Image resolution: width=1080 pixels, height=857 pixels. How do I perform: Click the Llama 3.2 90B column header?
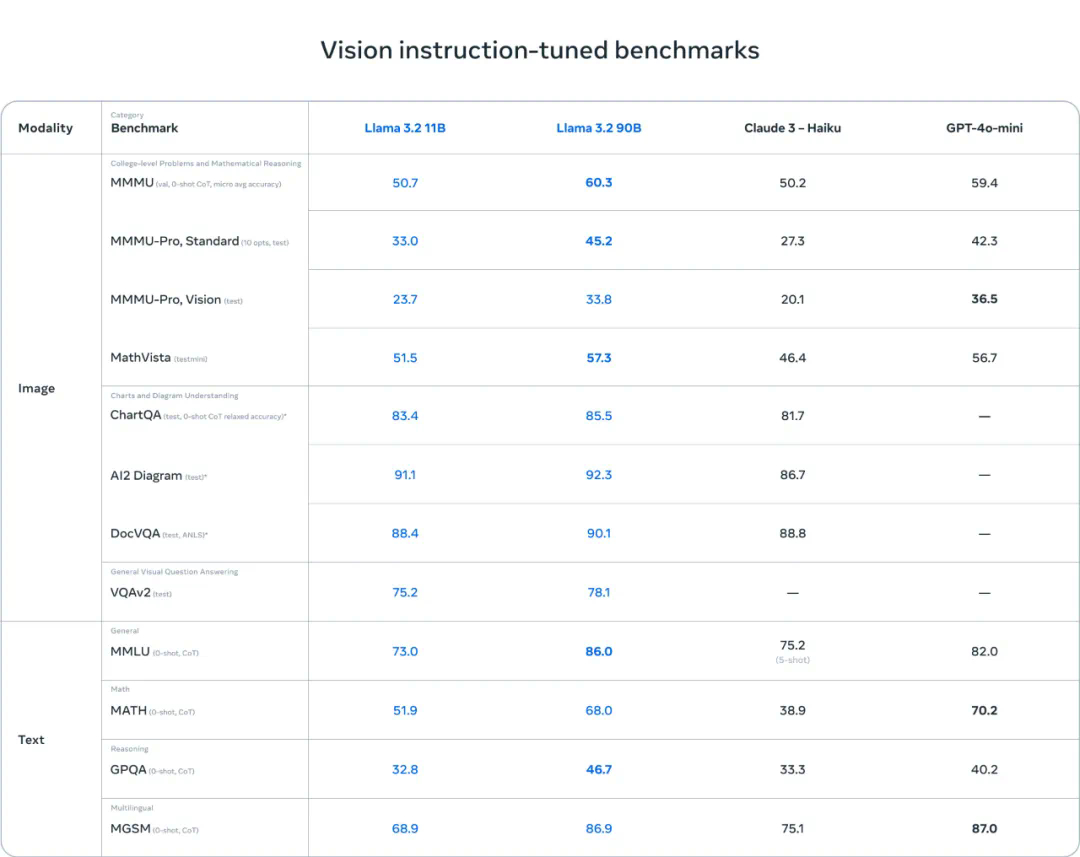[598, 128]
